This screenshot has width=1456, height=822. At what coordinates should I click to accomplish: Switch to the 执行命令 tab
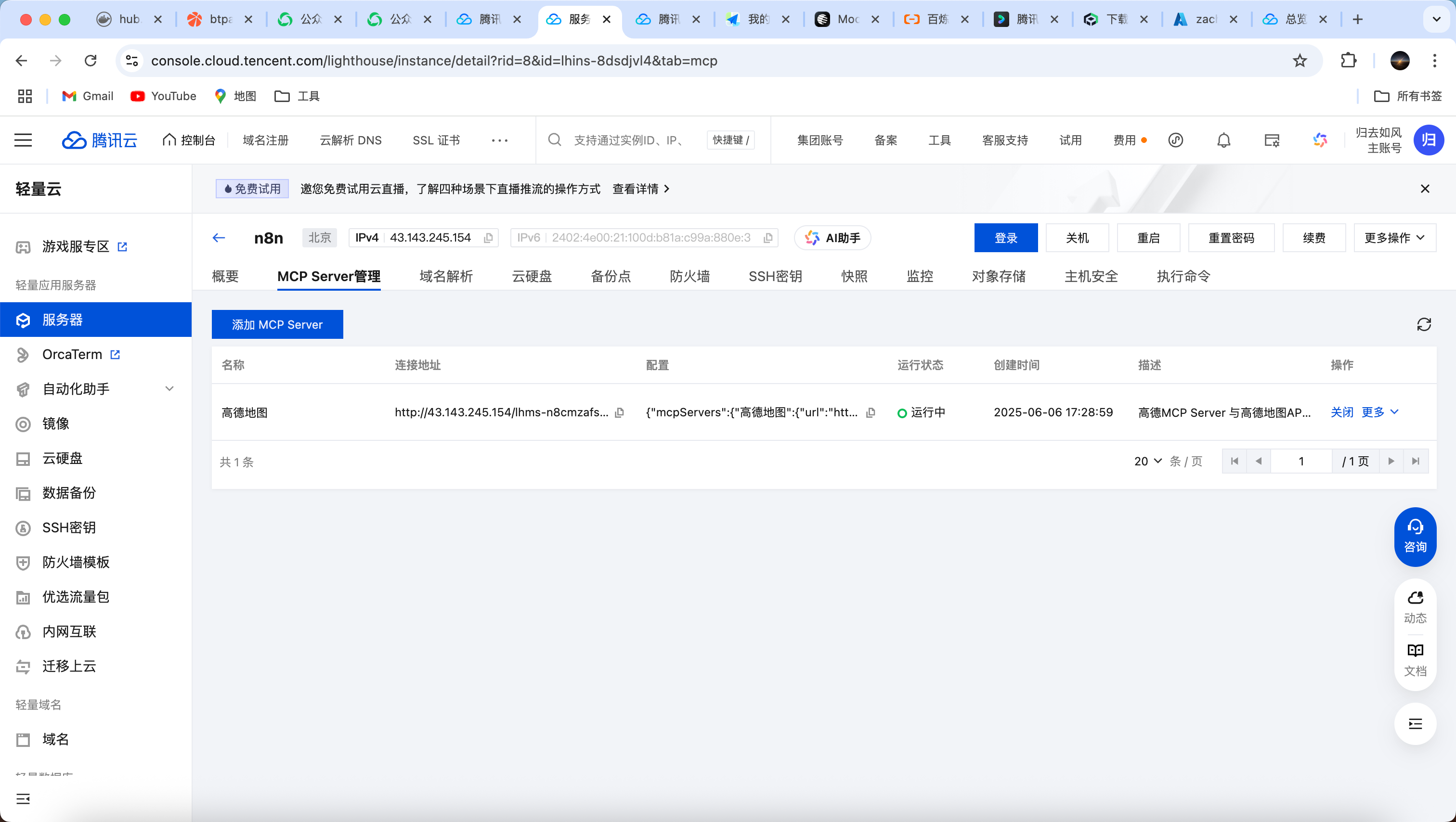pyautogui.click(x=1183, y=276)
